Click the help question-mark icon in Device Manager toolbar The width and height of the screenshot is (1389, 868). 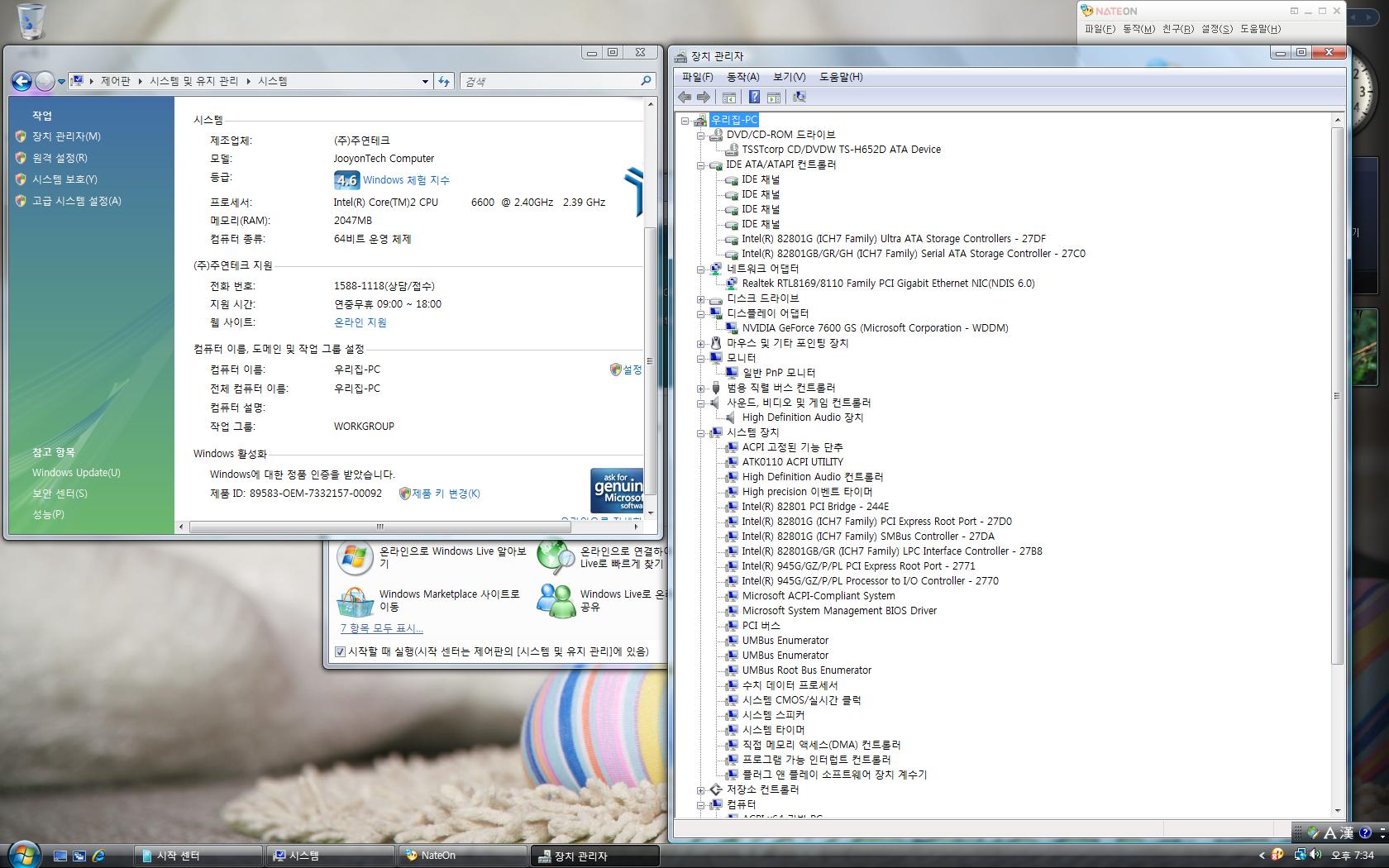[754, 97]
